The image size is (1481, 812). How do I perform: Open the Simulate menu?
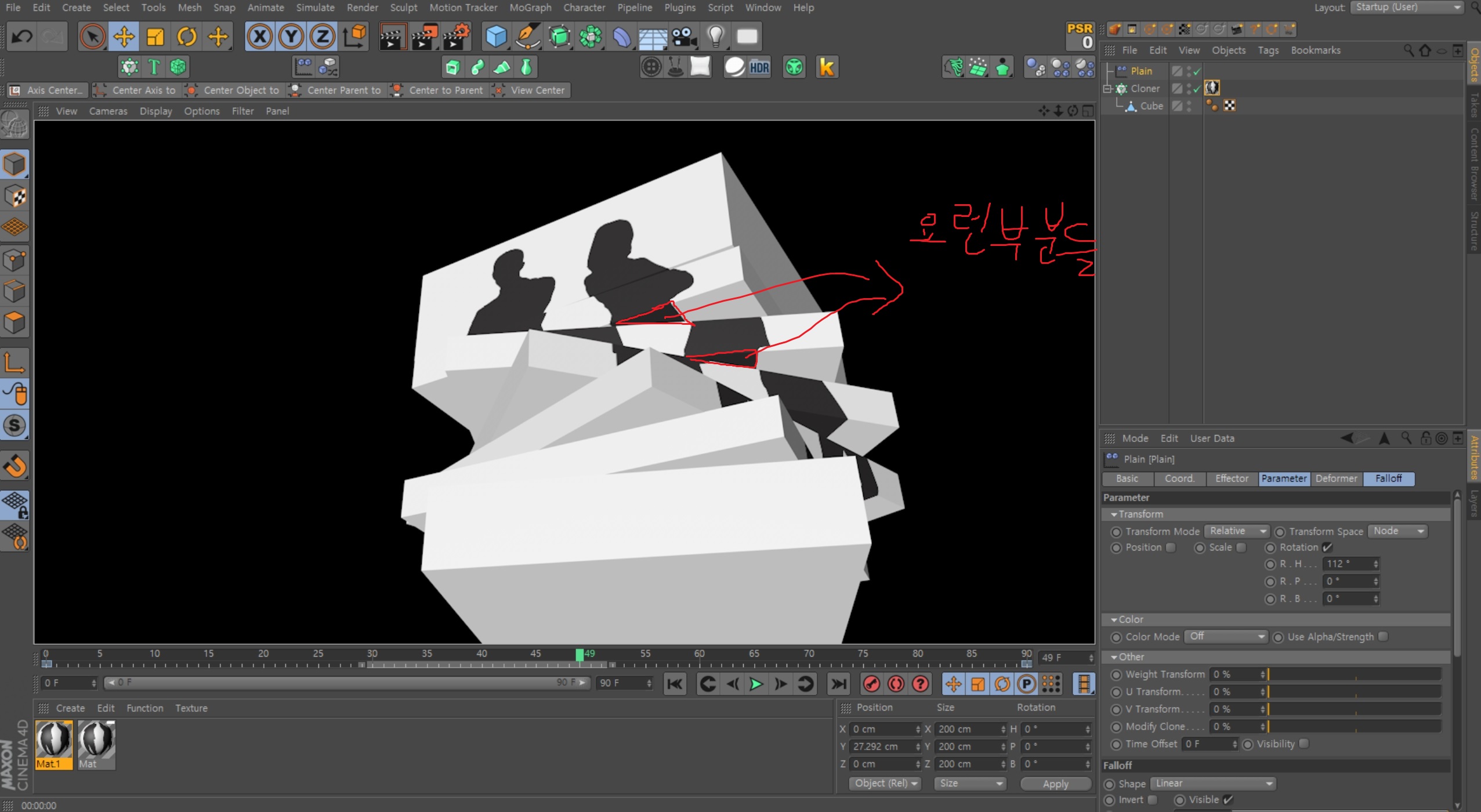click(315, 8)
